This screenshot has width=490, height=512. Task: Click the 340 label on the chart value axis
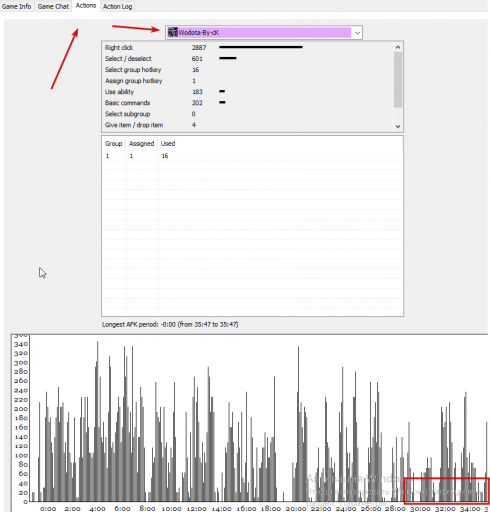pos(21,344)
